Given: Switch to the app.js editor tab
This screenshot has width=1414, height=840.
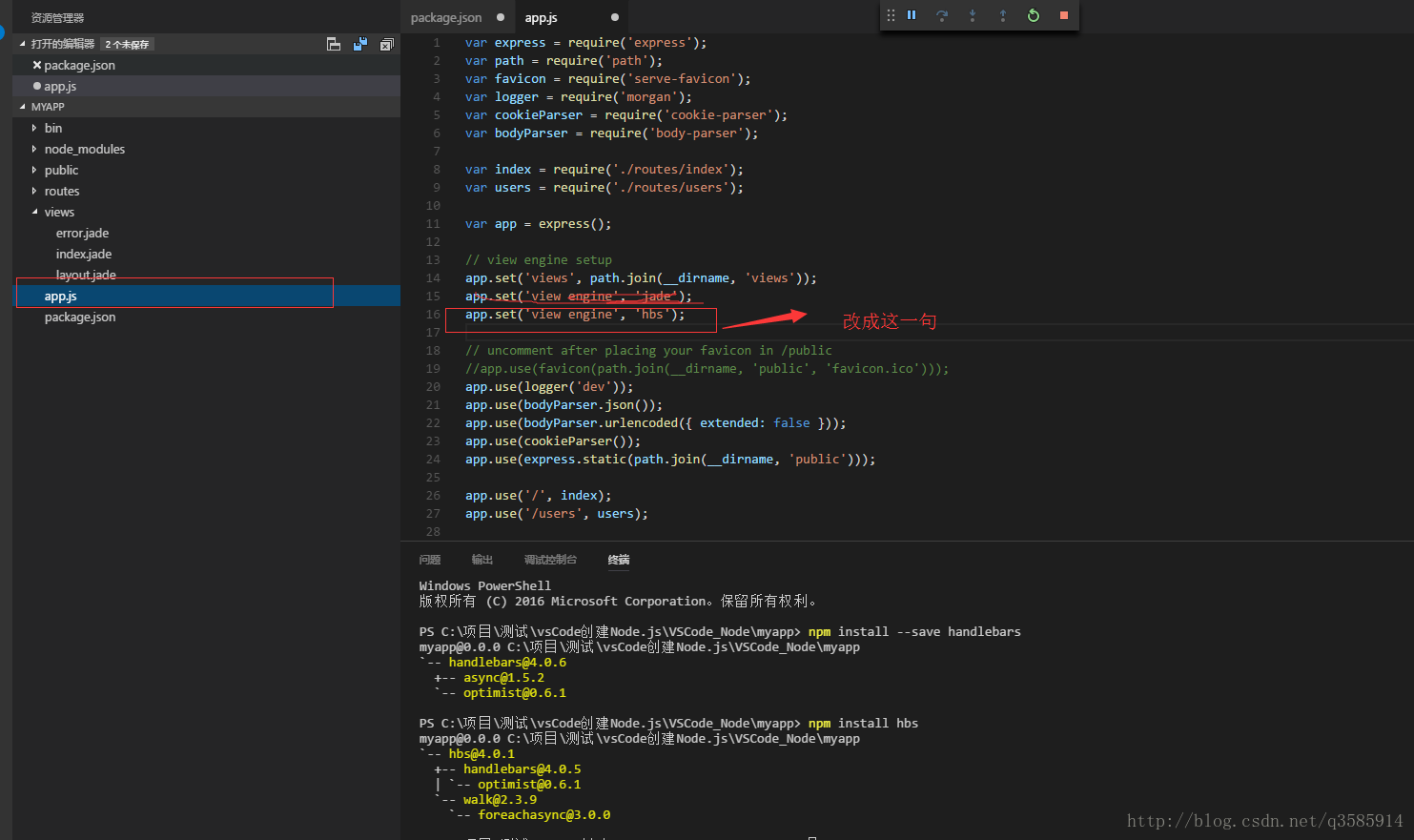Looking at the screenshot, I should (x=572, y=17).
